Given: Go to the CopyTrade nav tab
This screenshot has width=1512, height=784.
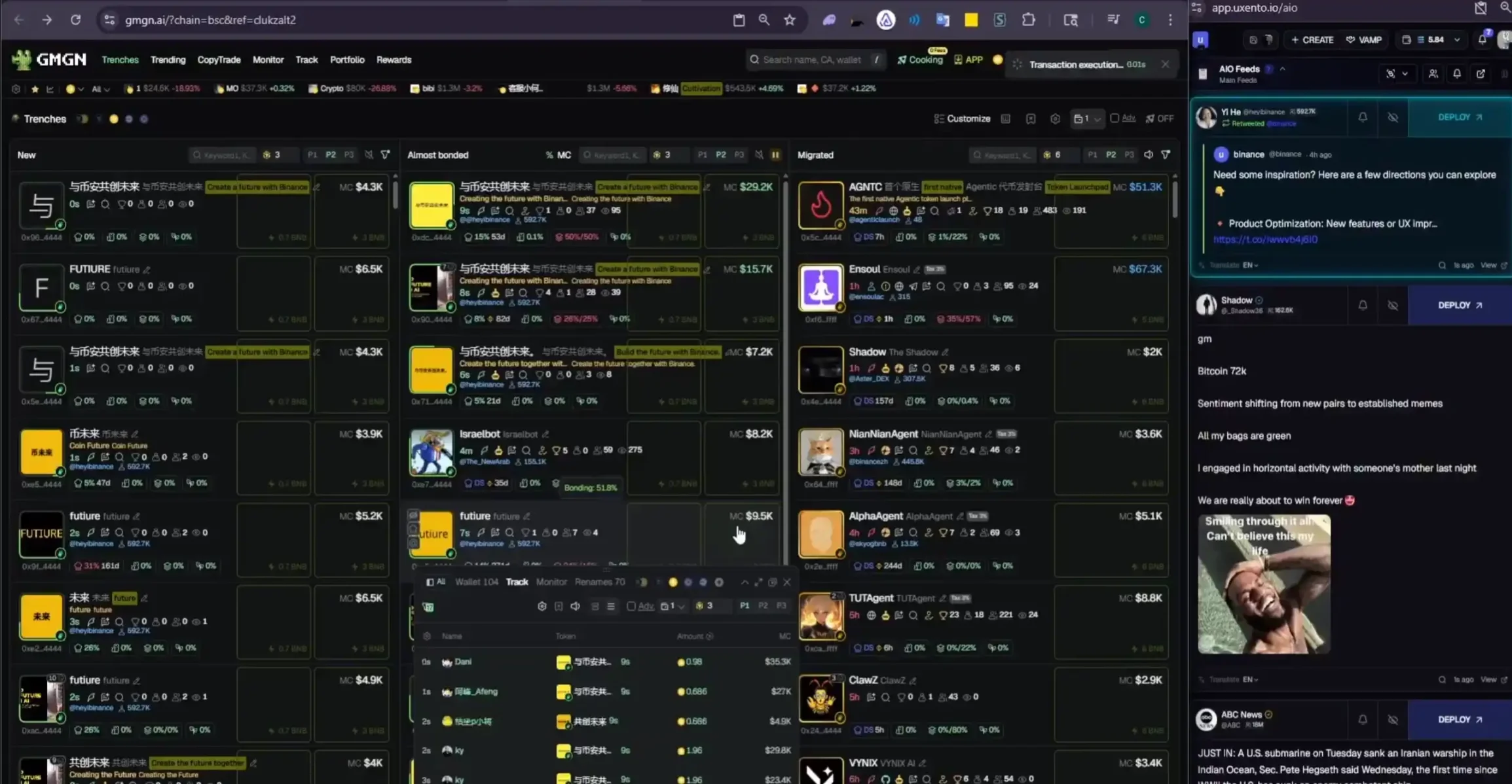Looking at the screenshot, I should point(219,60).
